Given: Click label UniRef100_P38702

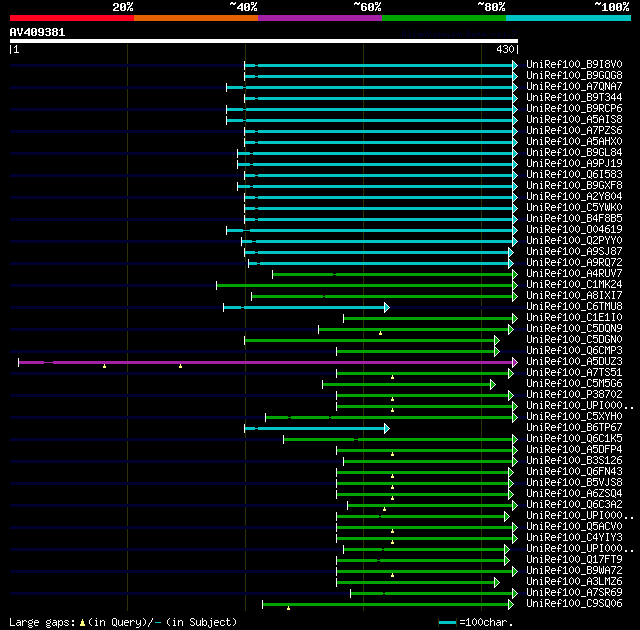Looking at the screenshot, I should pyautogui.click(x=574, y=395).
